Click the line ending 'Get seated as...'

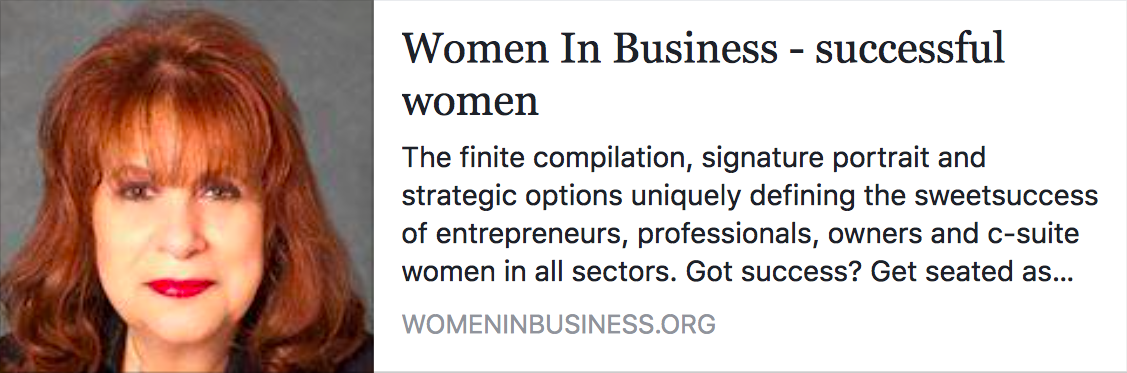pos(737,273)
